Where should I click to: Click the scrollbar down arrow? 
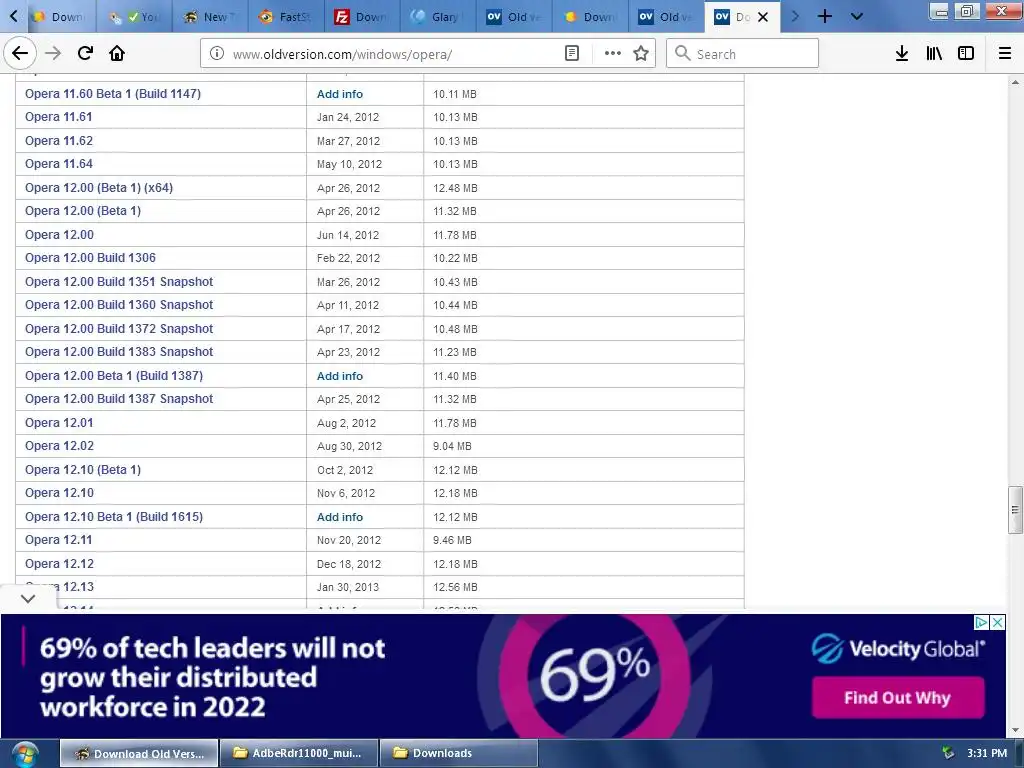[1015, 729]
